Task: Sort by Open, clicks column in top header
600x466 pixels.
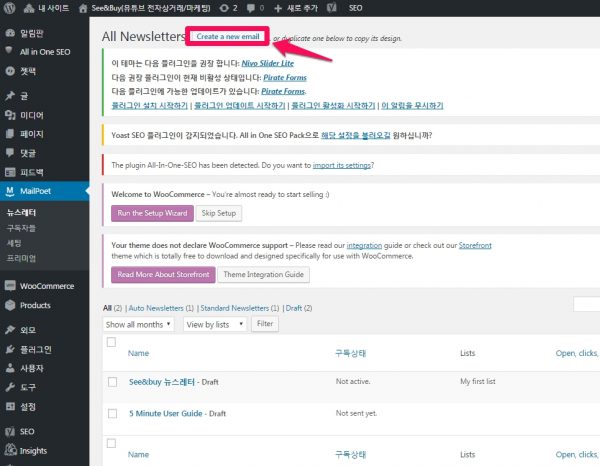Action: point(577,353)
